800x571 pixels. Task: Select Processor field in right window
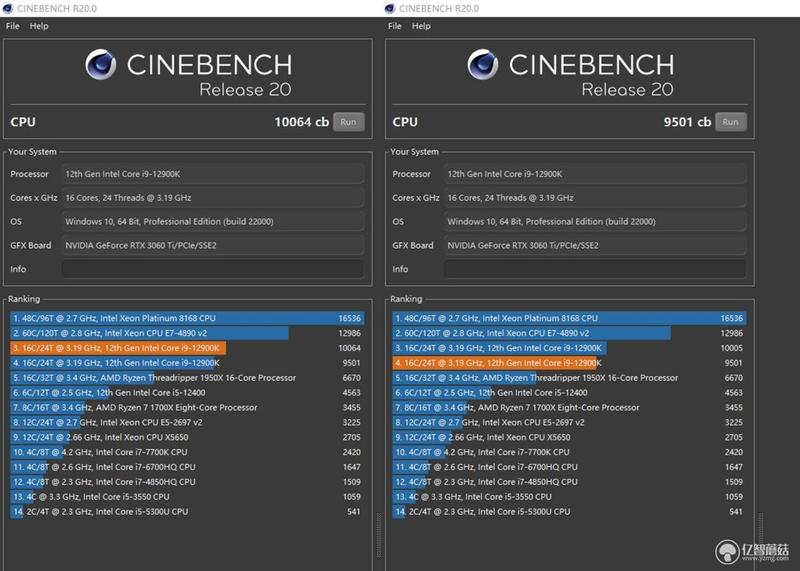click(x=595, y=174)
